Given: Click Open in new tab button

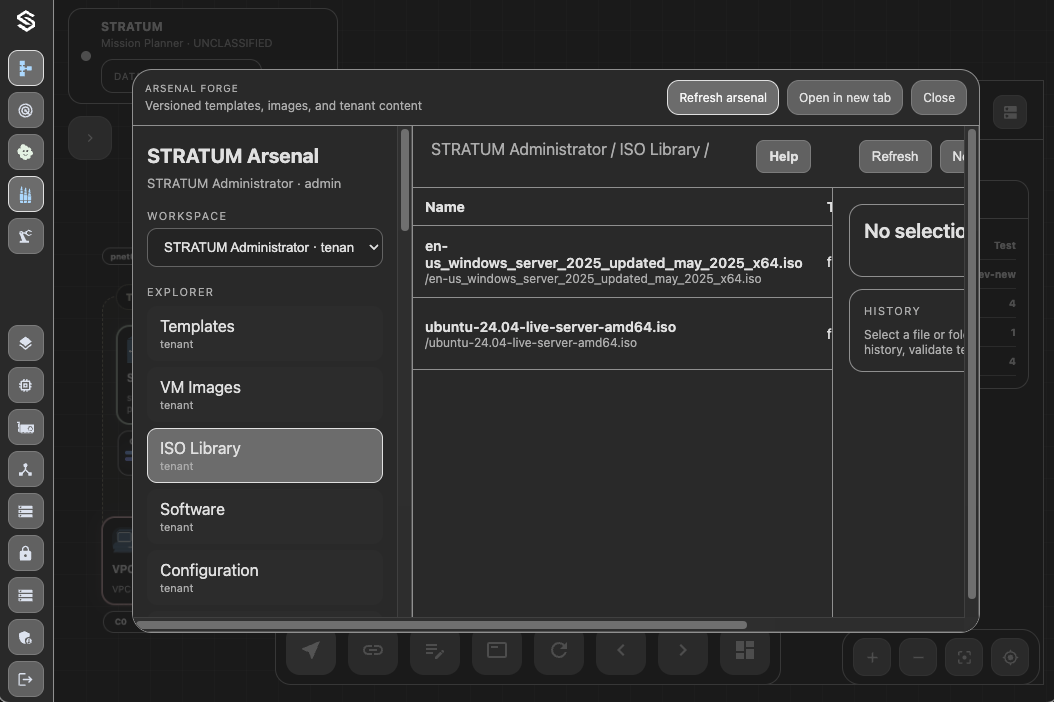Looking at the screenshot, I should coord(845,98).
